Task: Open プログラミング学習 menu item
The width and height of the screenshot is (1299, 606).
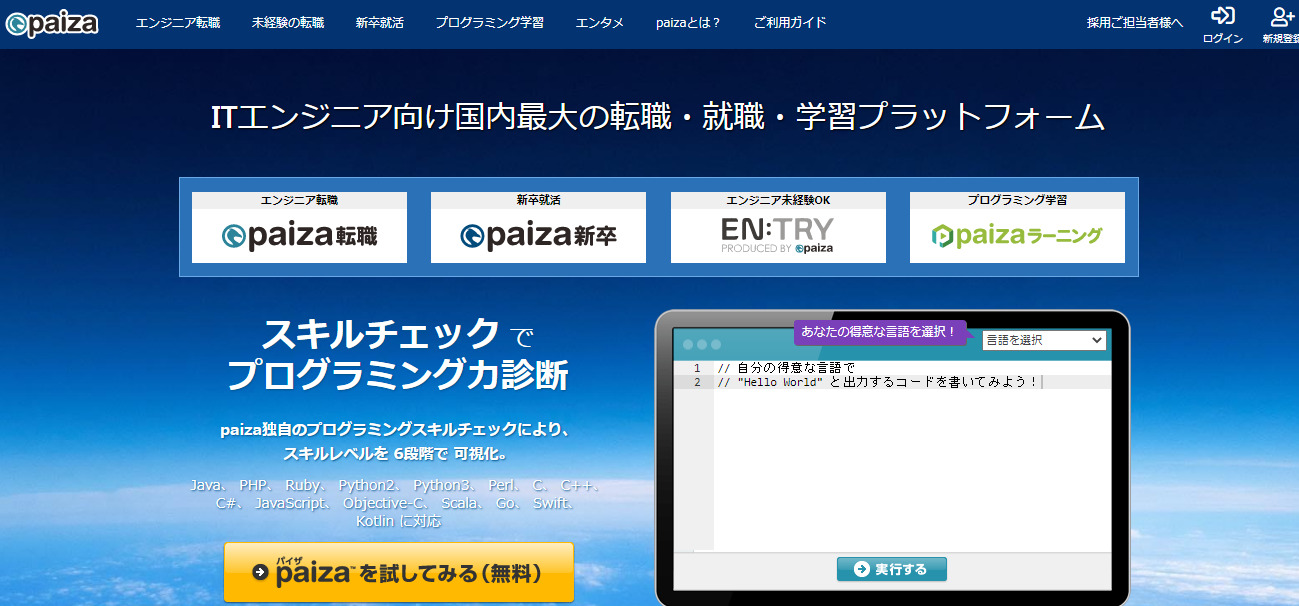Action: pos(490,22)
